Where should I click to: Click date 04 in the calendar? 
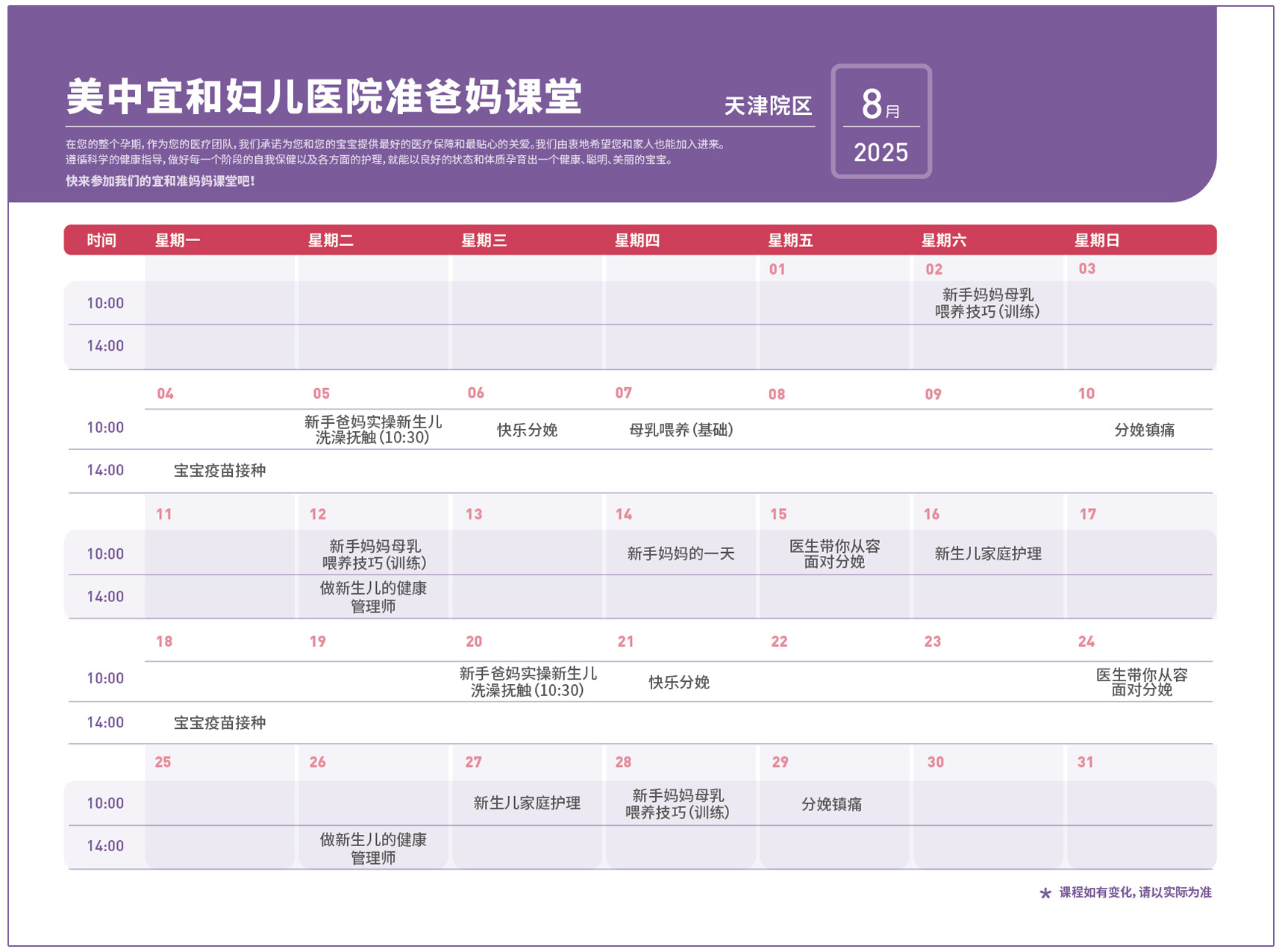click(x=165, y=394)
